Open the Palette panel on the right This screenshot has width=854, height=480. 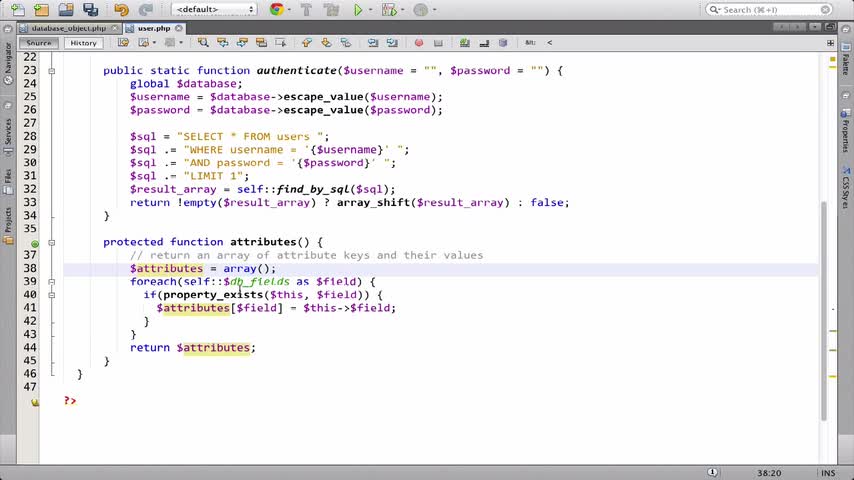pyautogui.click(x=846, y=60)
